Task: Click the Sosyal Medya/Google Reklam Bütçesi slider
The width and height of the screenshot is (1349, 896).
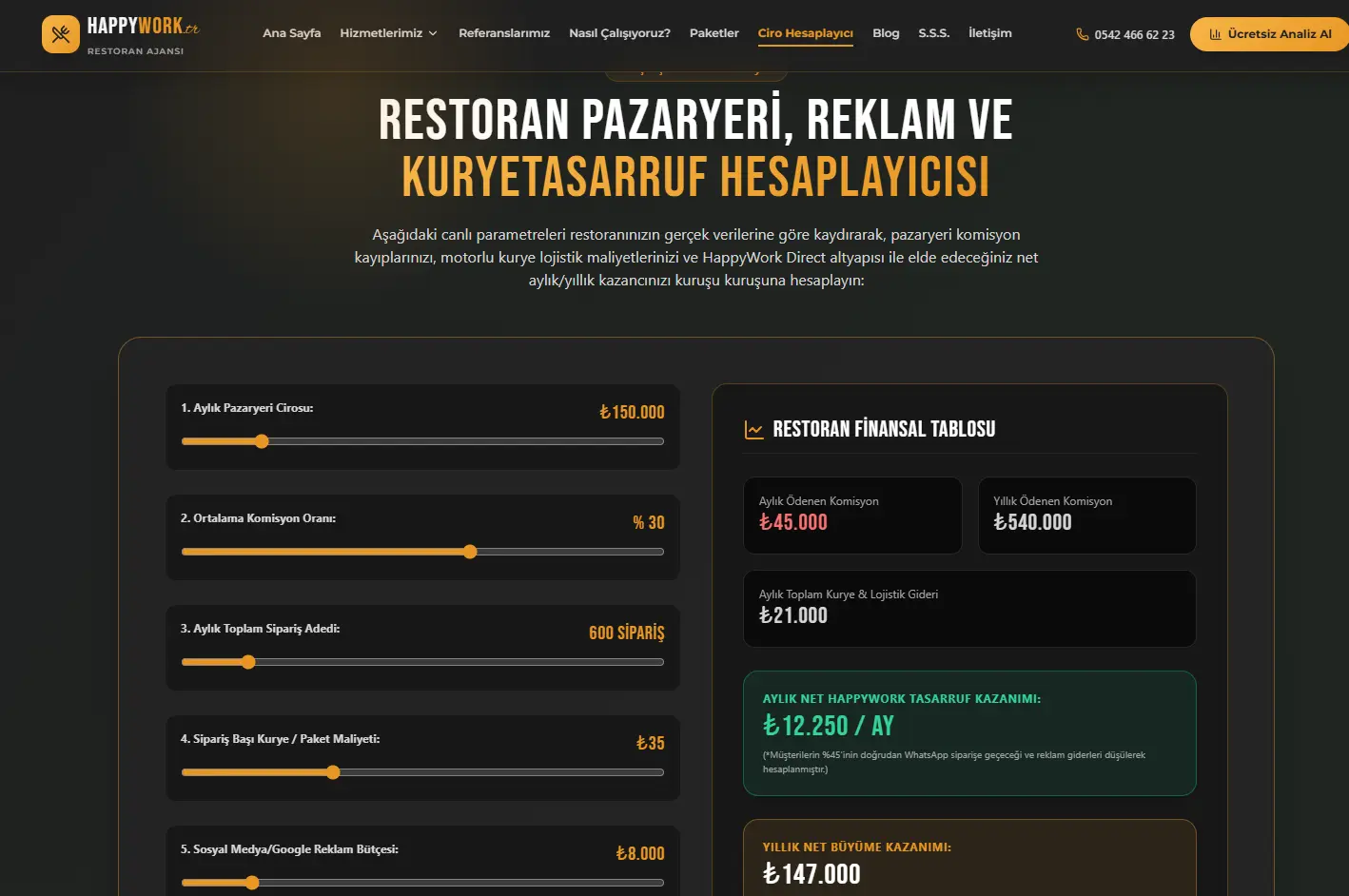Action: [x=422, y=883]
